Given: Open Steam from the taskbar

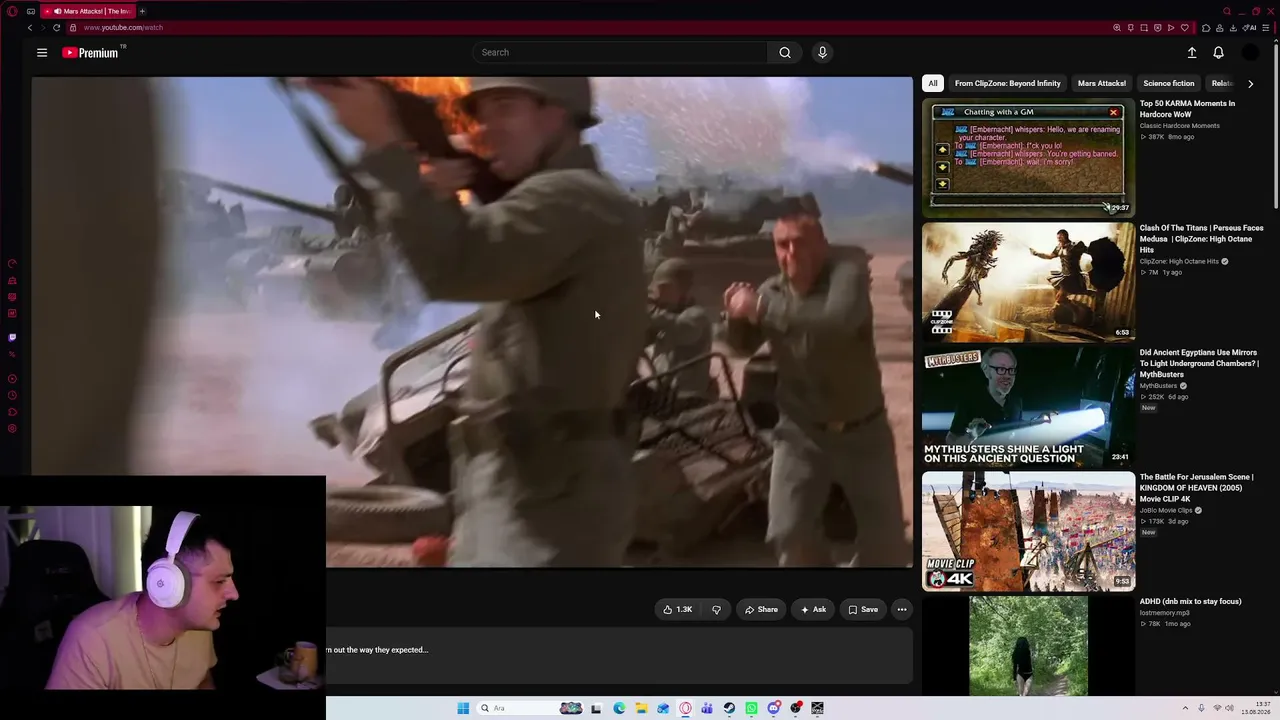Looking at the screenshot, I should (x=729, y=708).
